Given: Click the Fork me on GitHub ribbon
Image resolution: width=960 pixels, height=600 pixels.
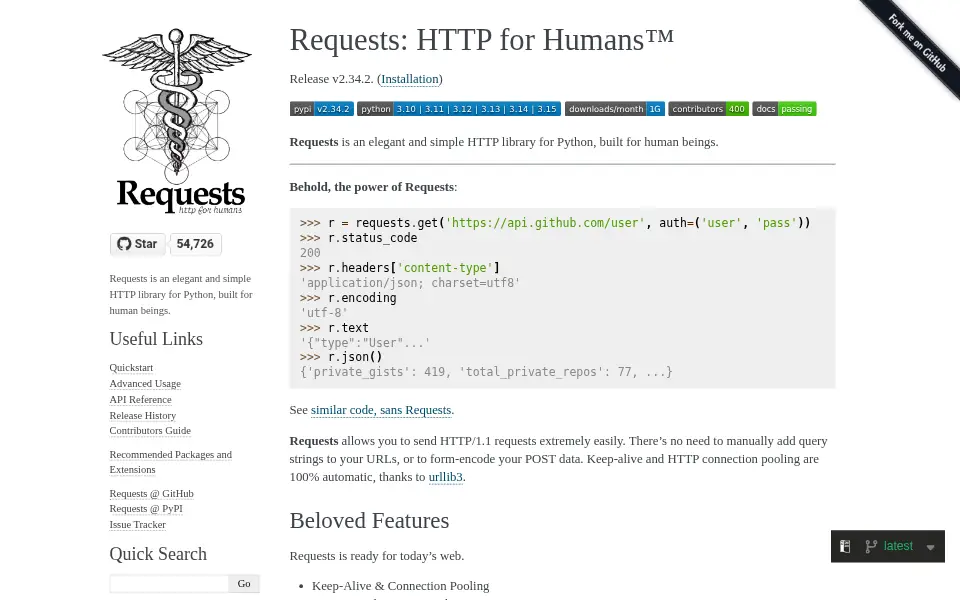Looking at the screenshot, I should (917, 42).
